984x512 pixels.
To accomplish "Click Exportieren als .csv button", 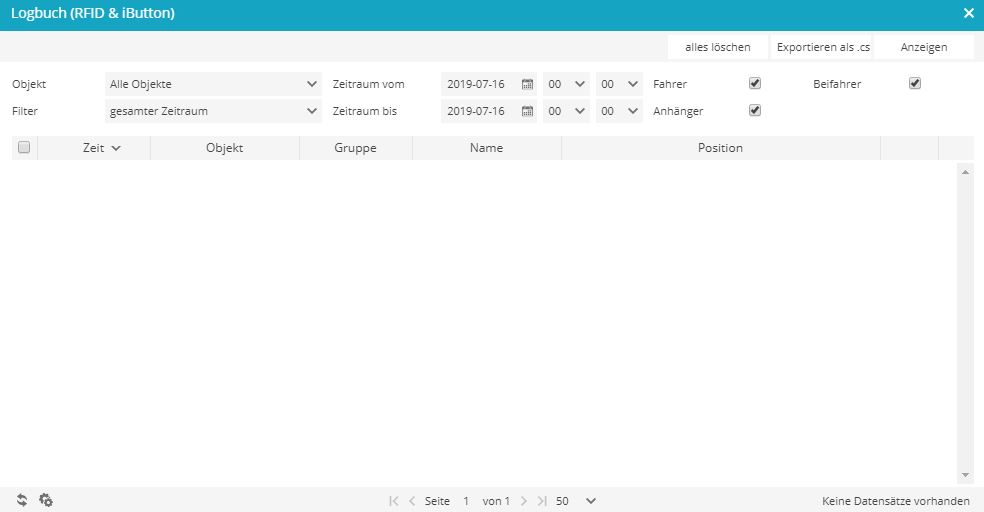I will tap(822, 47).
